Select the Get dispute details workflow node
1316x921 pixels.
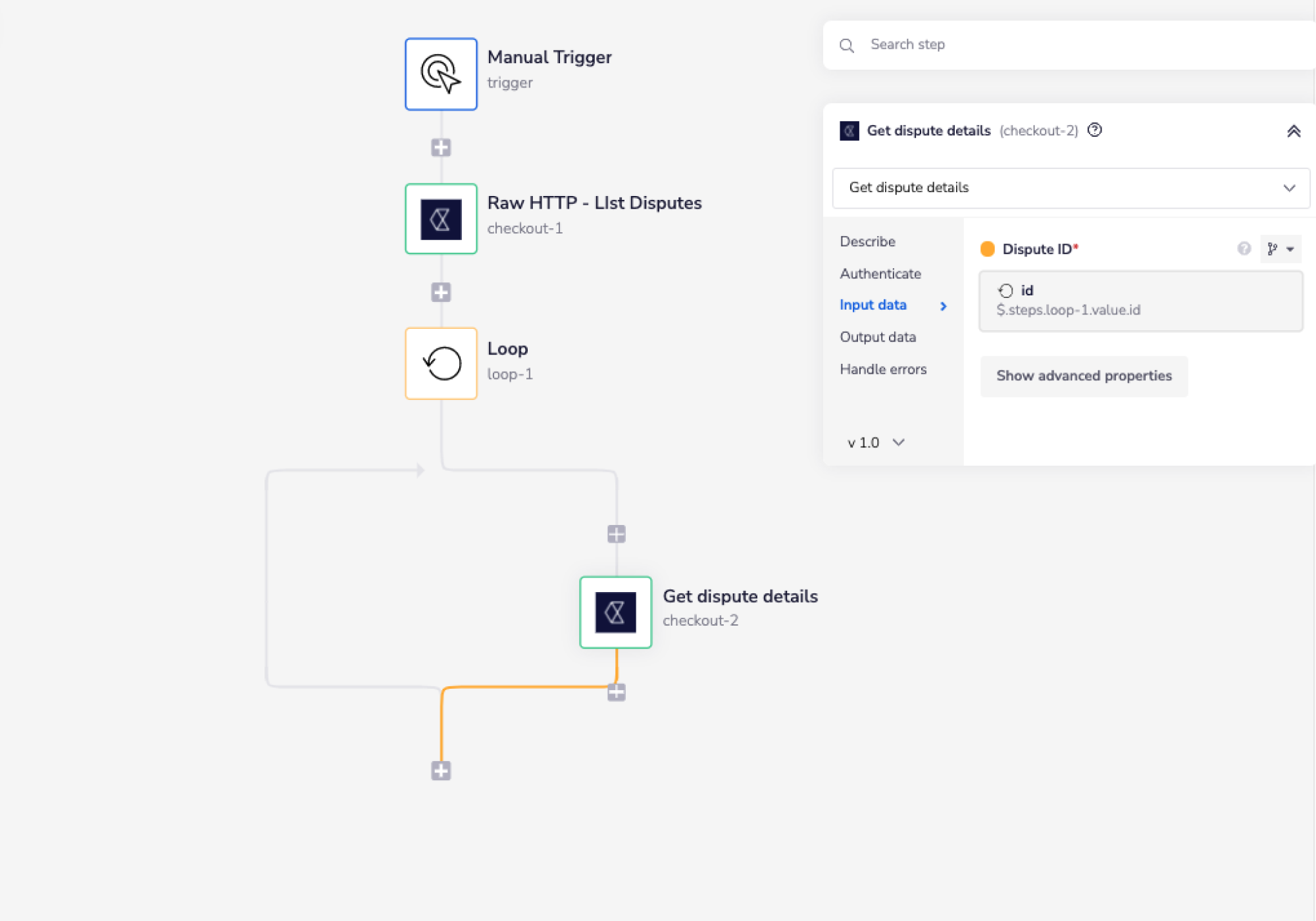[x=615, y=612]
